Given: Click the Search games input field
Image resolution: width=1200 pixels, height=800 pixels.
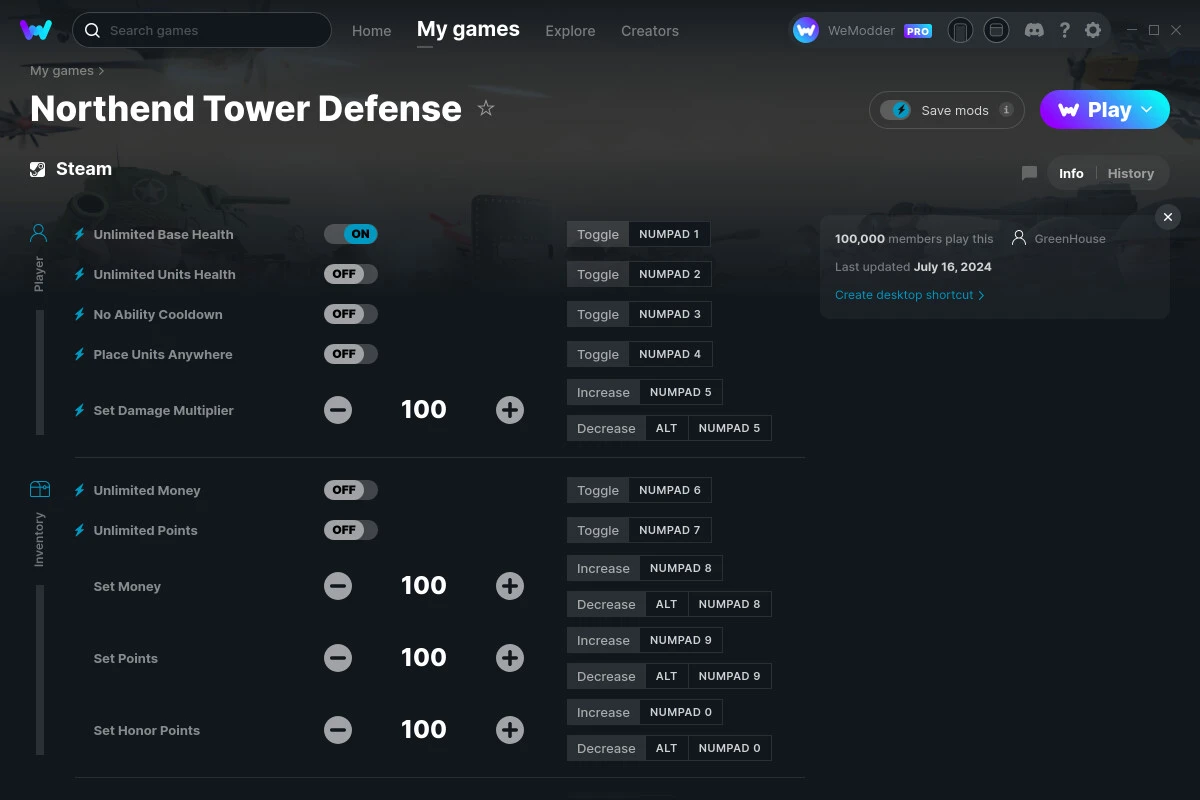Looking at the screenshot, I should [x=200, y=30].
